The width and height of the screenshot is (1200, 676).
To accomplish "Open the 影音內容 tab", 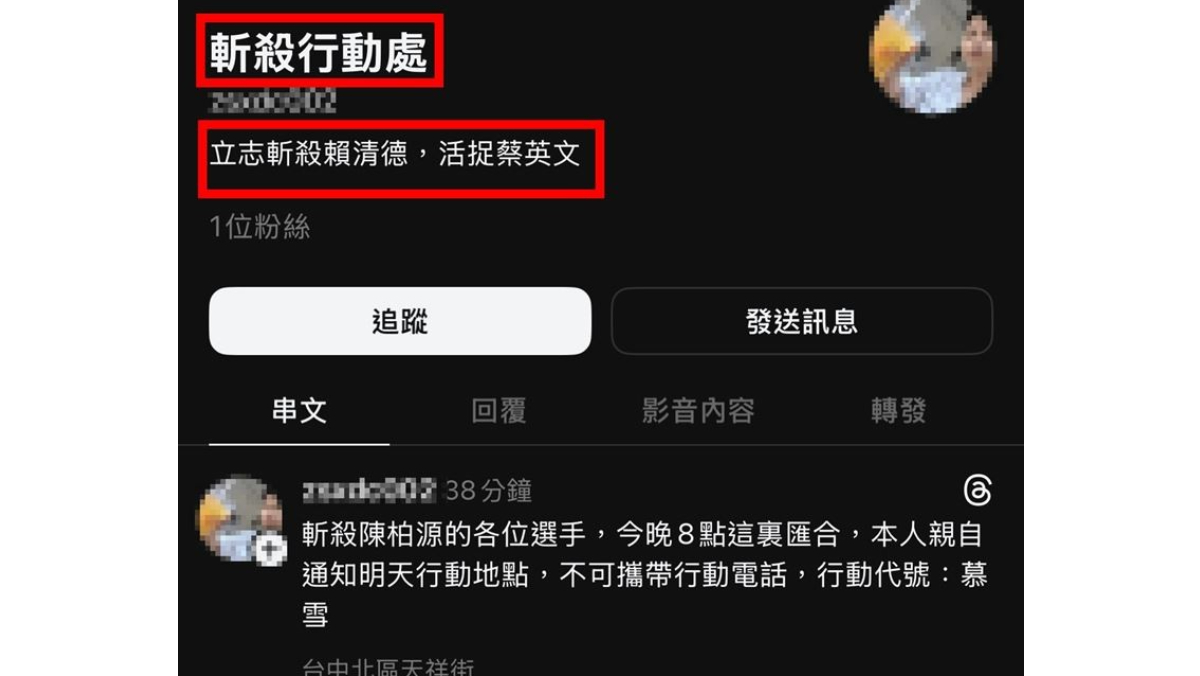I will tap(698, 411).
